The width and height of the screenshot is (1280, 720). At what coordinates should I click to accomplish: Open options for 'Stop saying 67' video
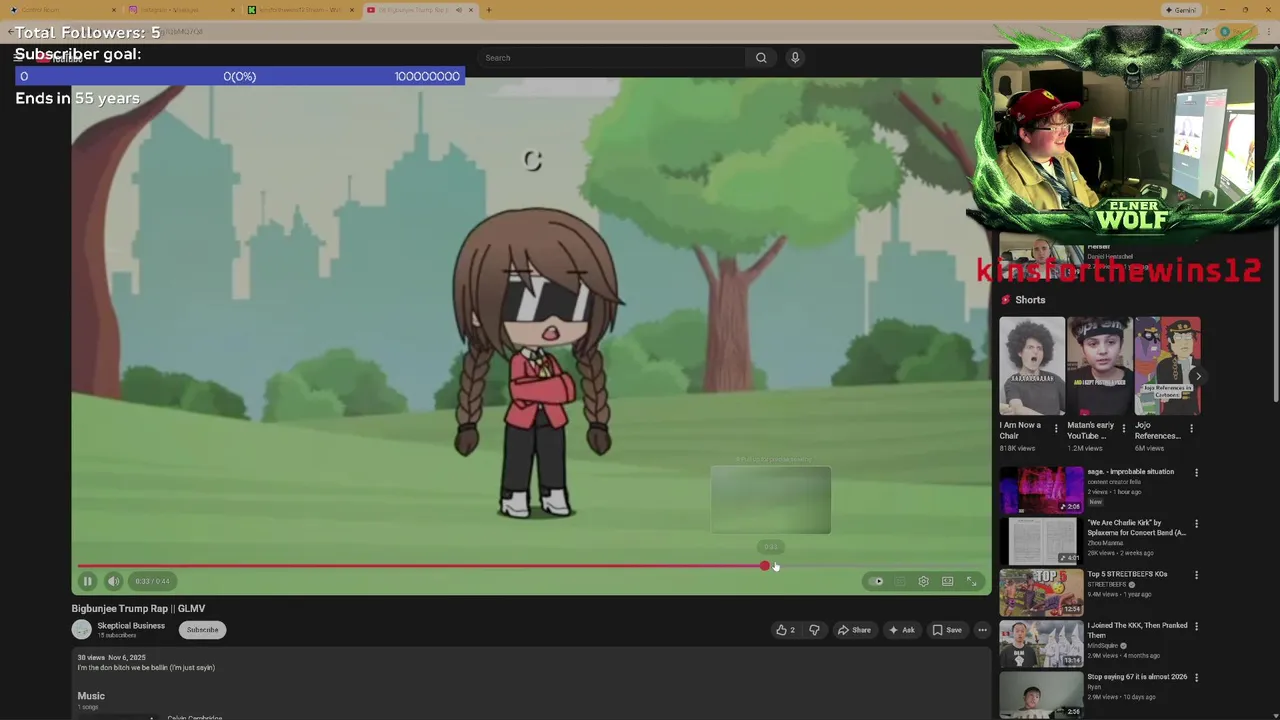click(x=1196, y=678)
